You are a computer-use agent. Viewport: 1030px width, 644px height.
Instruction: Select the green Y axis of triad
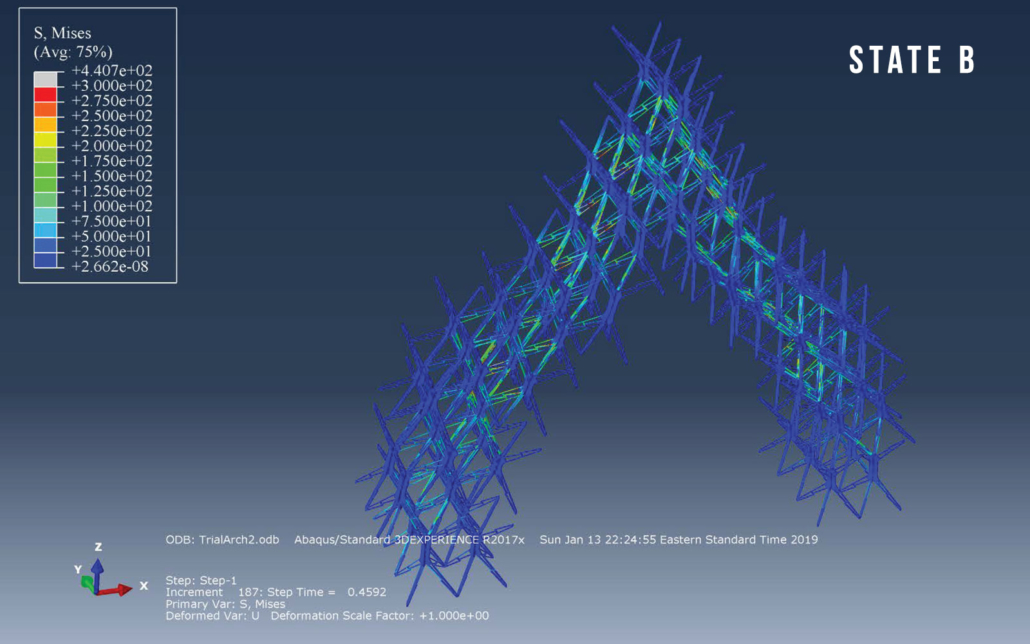pyautogui.click(x=87, y=579)
